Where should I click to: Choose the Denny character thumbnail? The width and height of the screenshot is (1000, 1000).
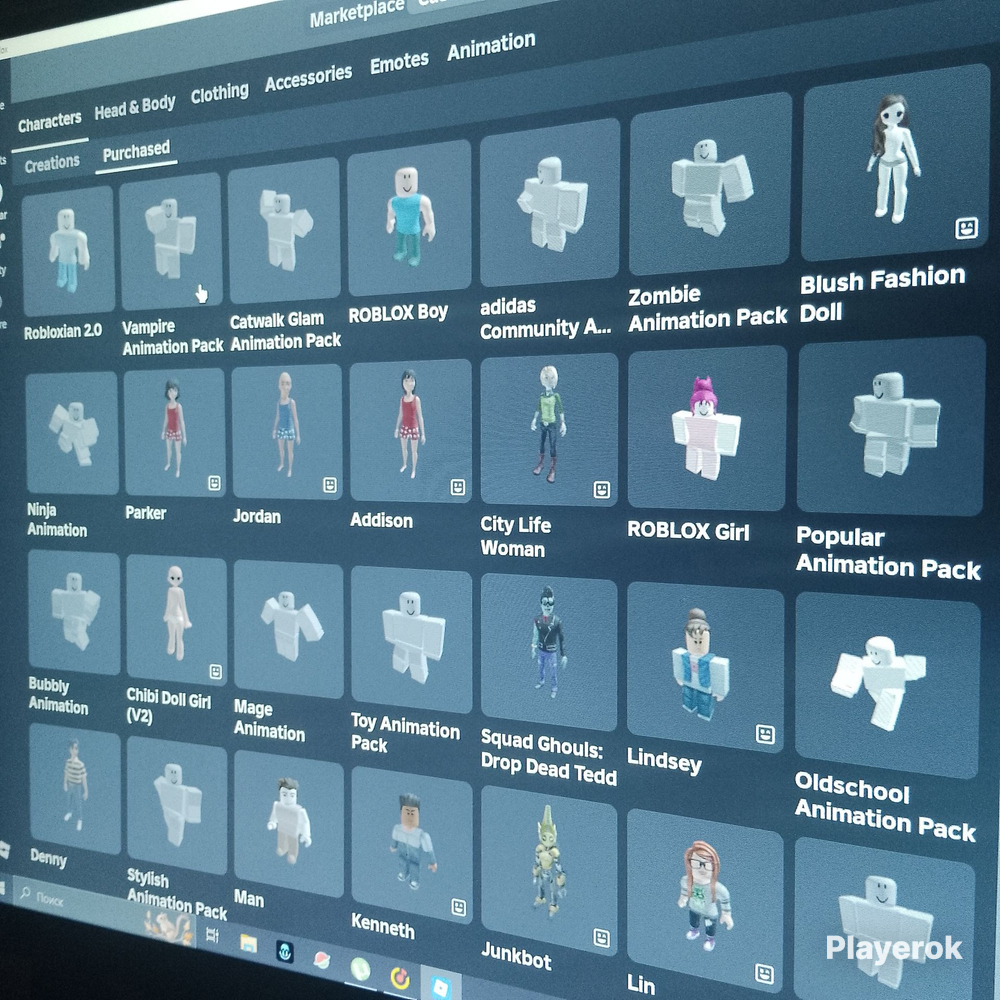[x=75, y=789]
